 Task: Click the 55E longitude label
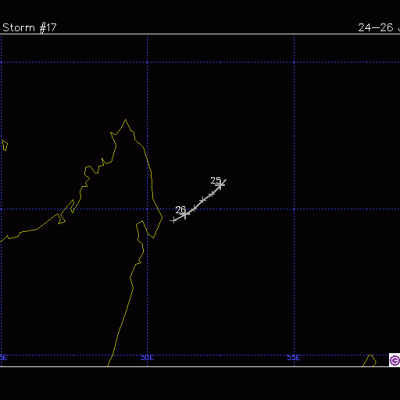(x=294, y=358)
